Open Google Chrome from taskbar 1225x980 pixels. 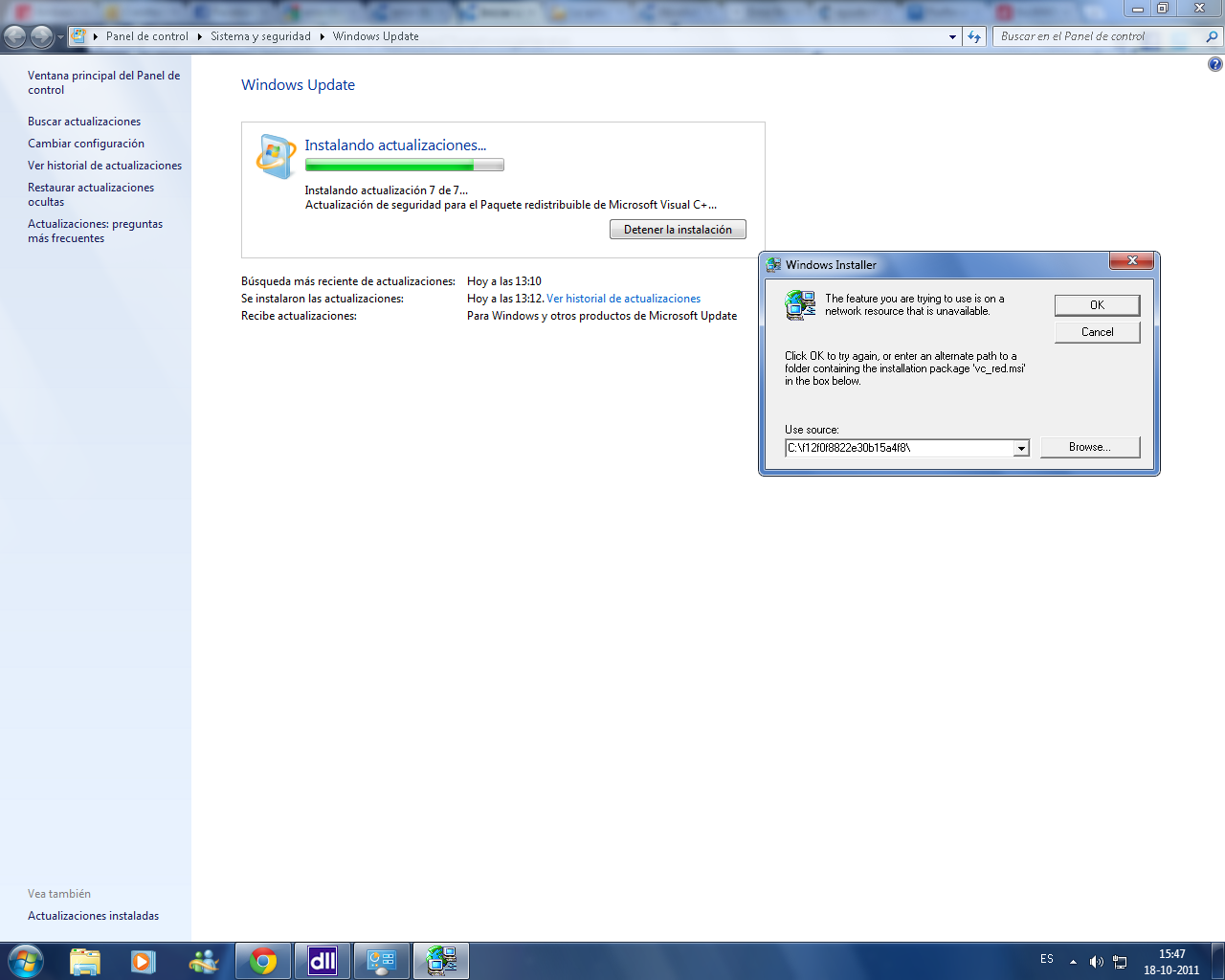263,961
